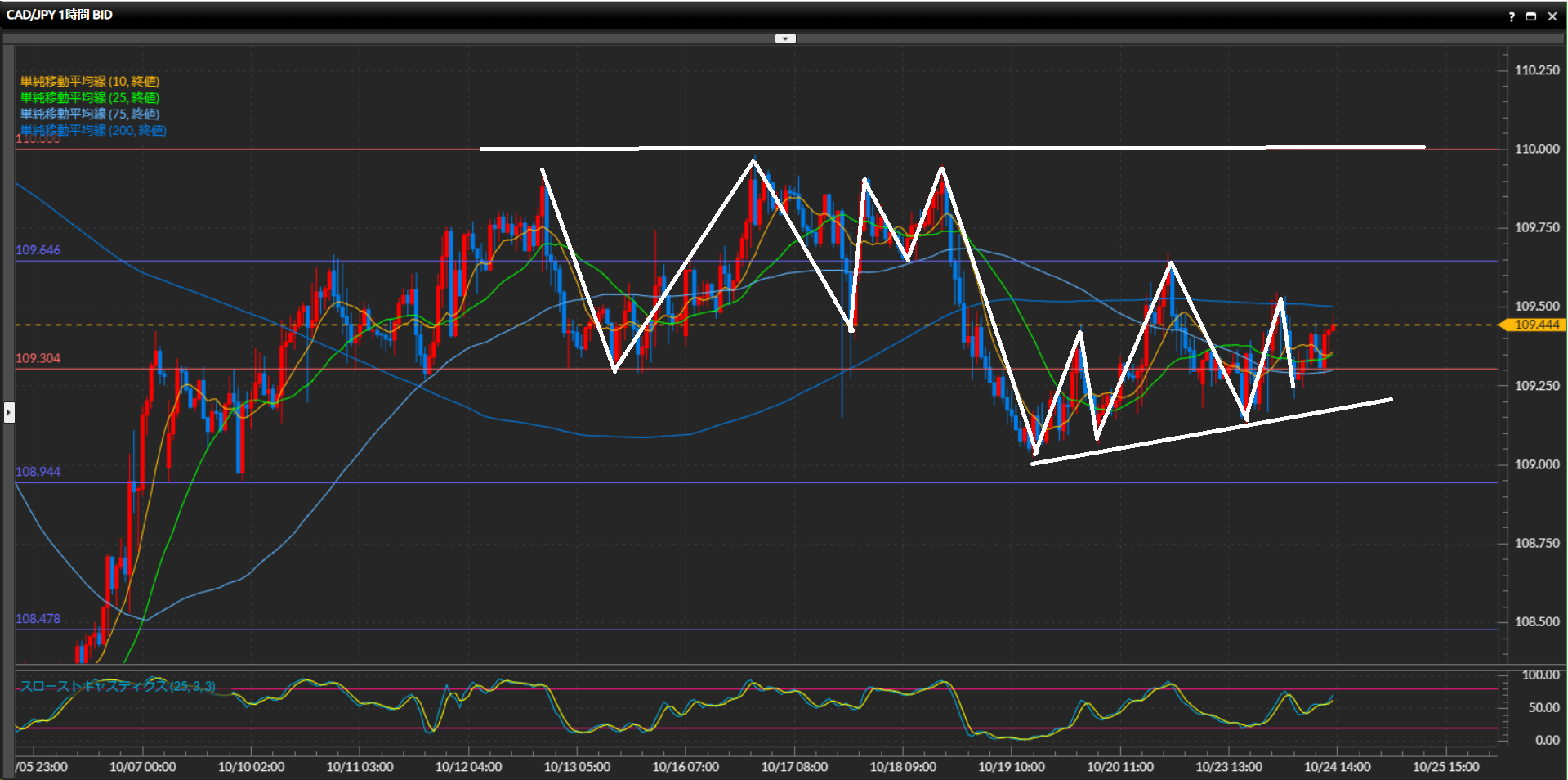Select the 単純移動平均線 (10, 終値) indicator label
1568x780 pixels.
pyautogui.click(x=90, y=82)
